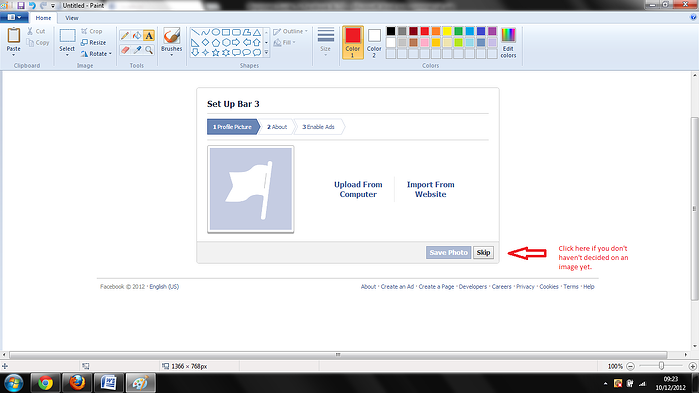Open the Windows Start button

[x=13, y=383]
